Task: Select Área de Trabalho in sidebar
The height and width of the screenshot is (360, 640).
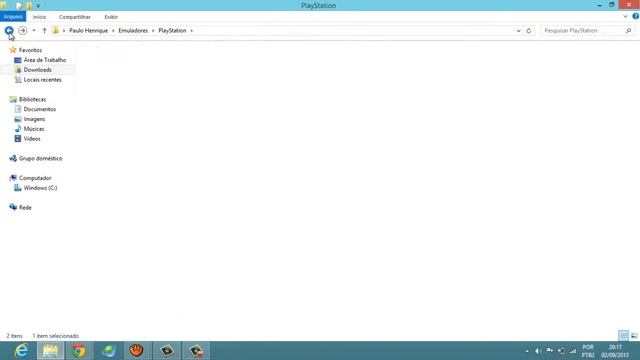Action: pos(44,60)
